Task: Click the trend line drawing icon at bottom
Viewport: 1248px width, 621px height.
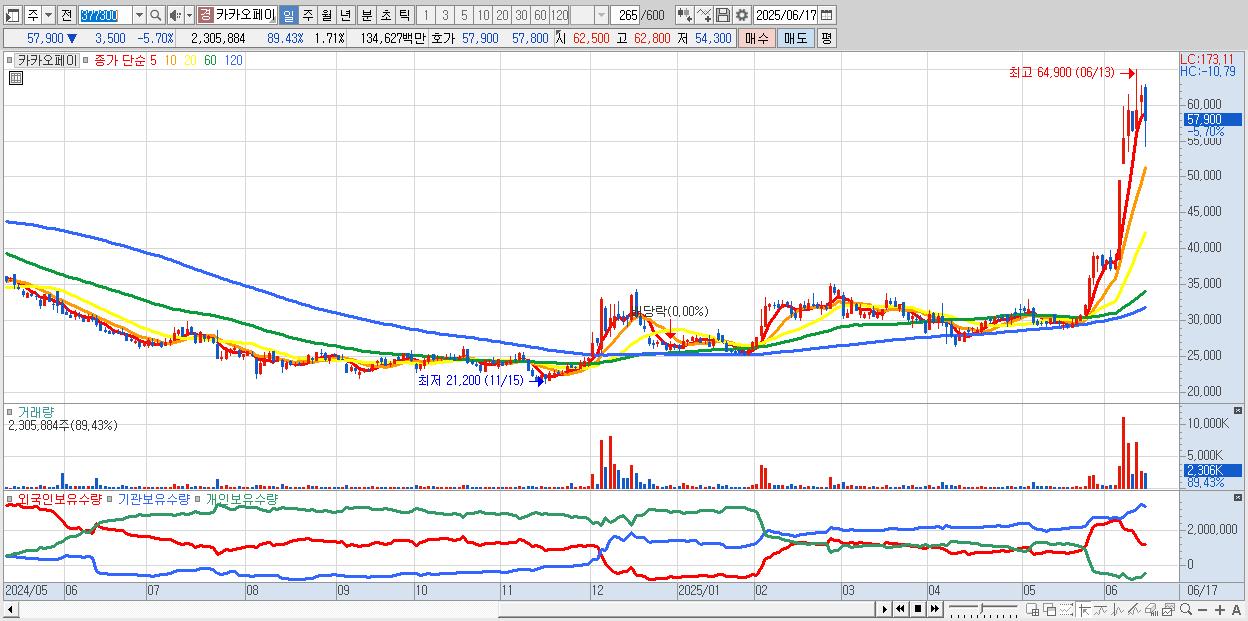Action: click(x=1133, y=610)
